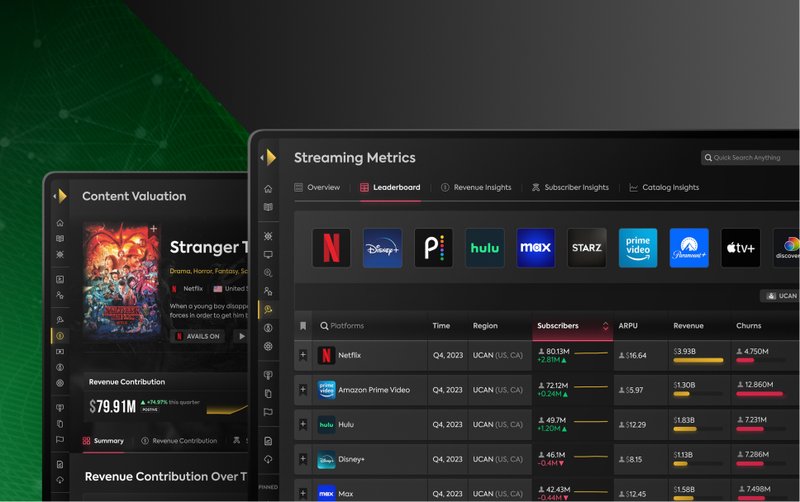Choose the Hulu logo tile

click(484, 248)
